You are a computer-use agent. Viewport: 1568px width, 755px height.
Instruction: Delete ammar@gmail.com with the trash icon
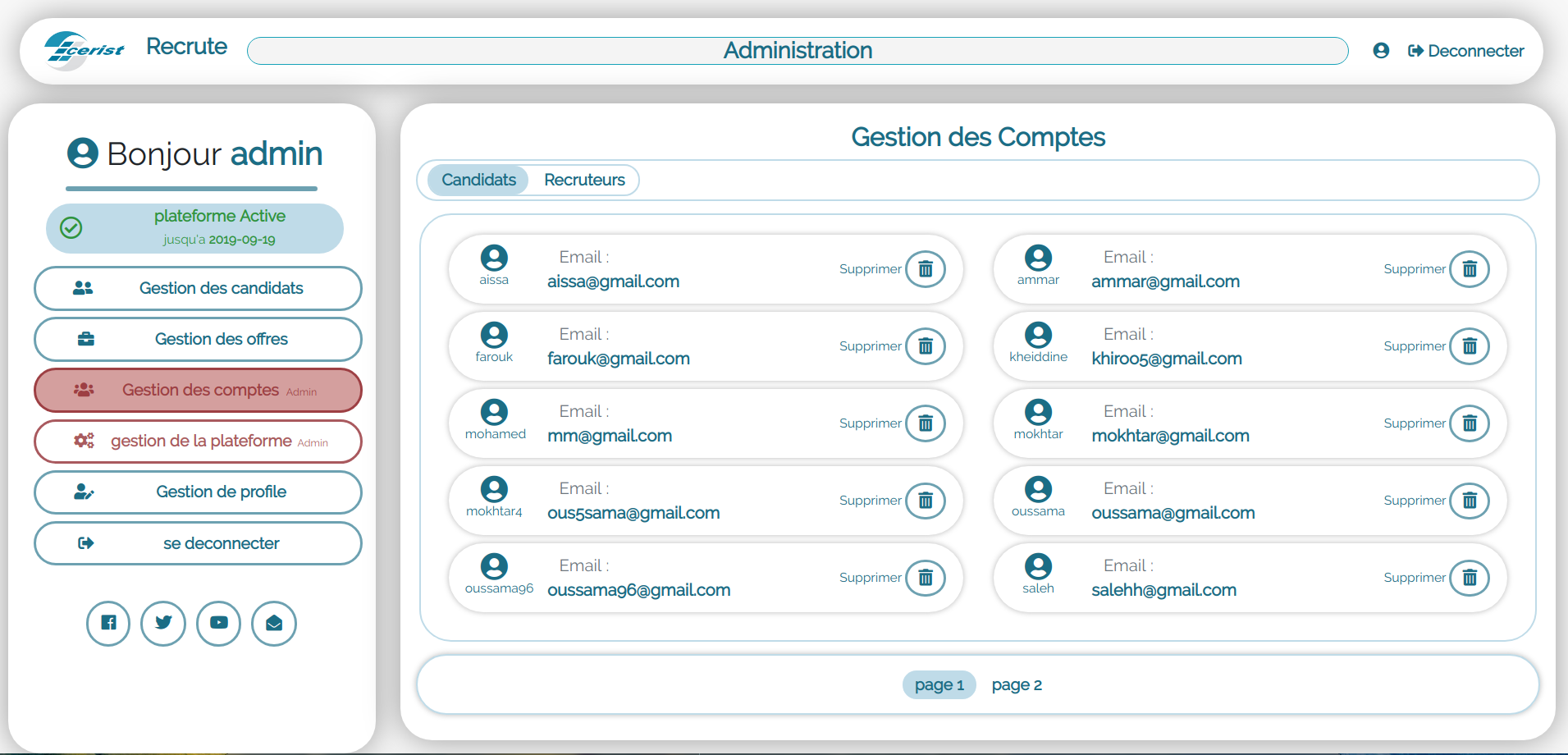pyautogui.click(x=1470, y=269)
